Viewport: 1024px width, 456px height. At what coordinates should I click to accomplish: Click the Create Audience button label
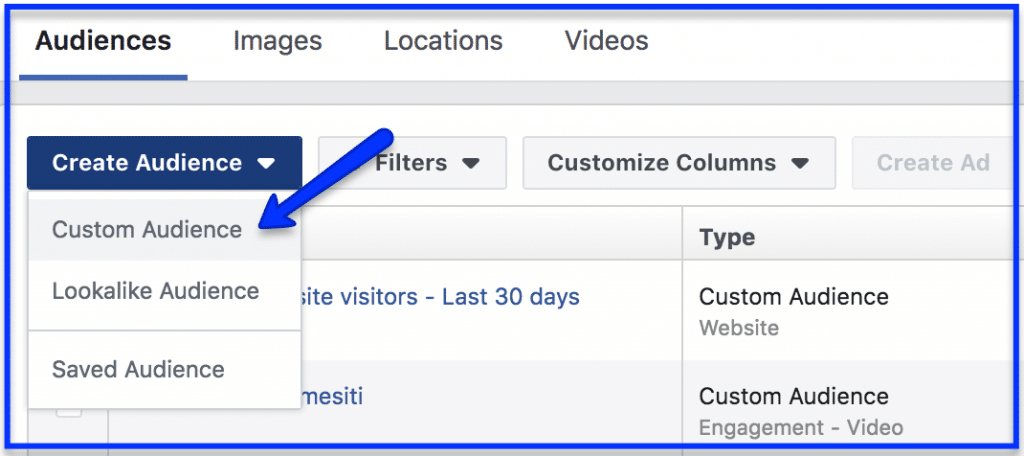(147, 163)
